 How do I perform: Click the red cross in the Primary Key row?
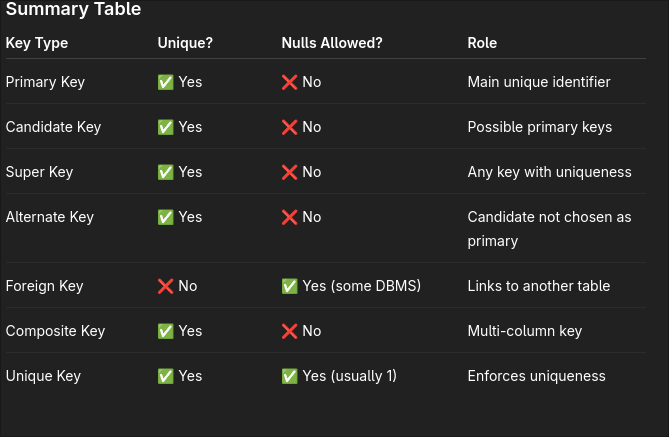[x=290, y=82]
